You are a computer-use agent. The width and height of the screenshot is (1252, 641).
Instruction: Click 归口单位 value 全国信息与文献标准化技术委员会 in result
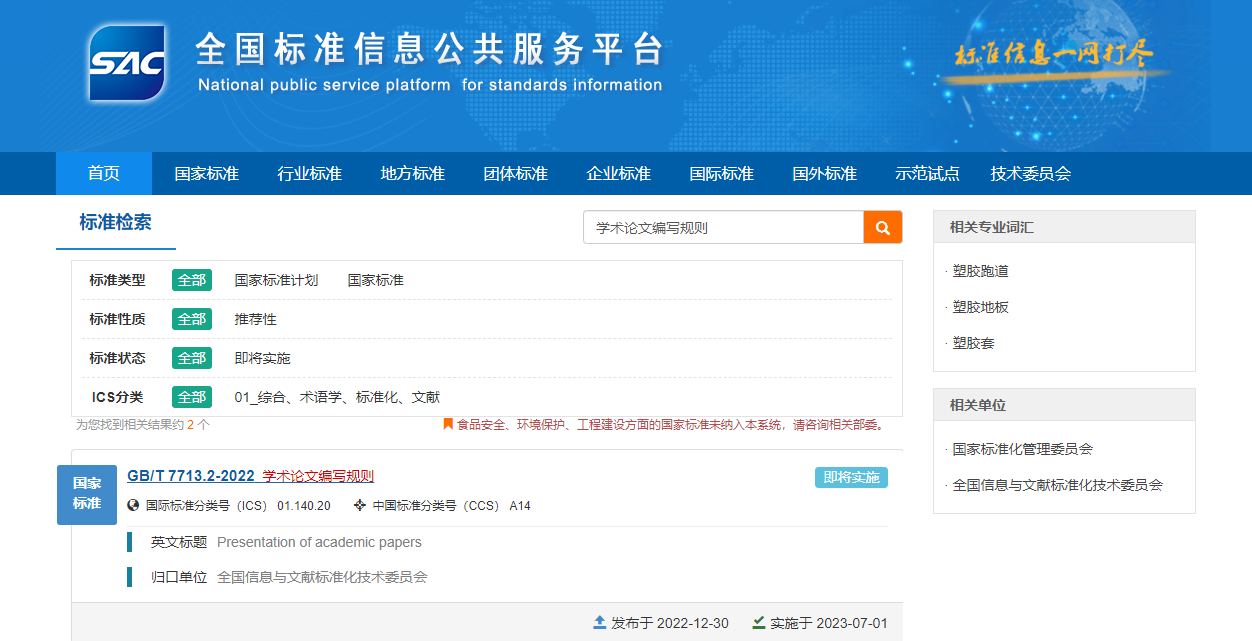[322, 577]
